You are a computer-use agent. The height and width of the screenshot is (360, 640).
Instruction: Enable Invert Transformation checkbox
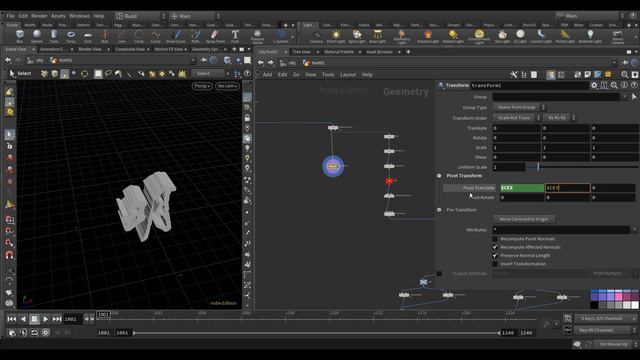[495, 264]
